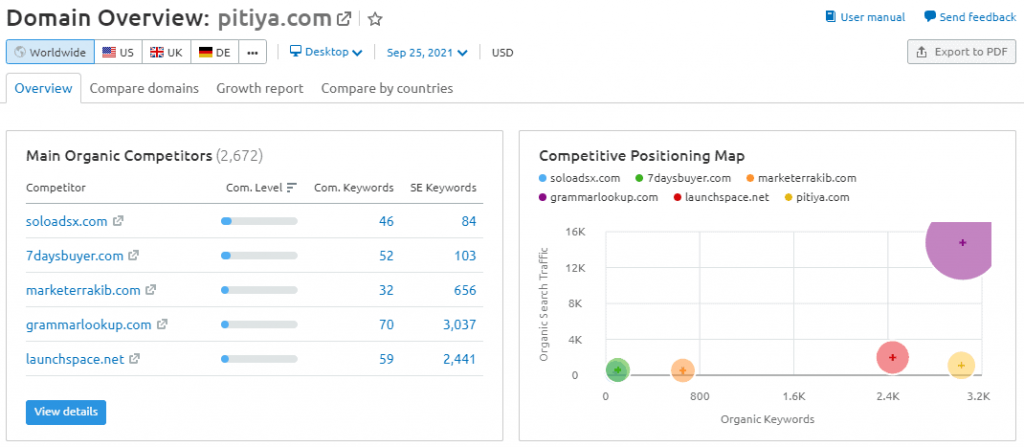Click 59 common keywords for launchspace.net
The width and height of the screenshot is (1024, 447).
386,359
